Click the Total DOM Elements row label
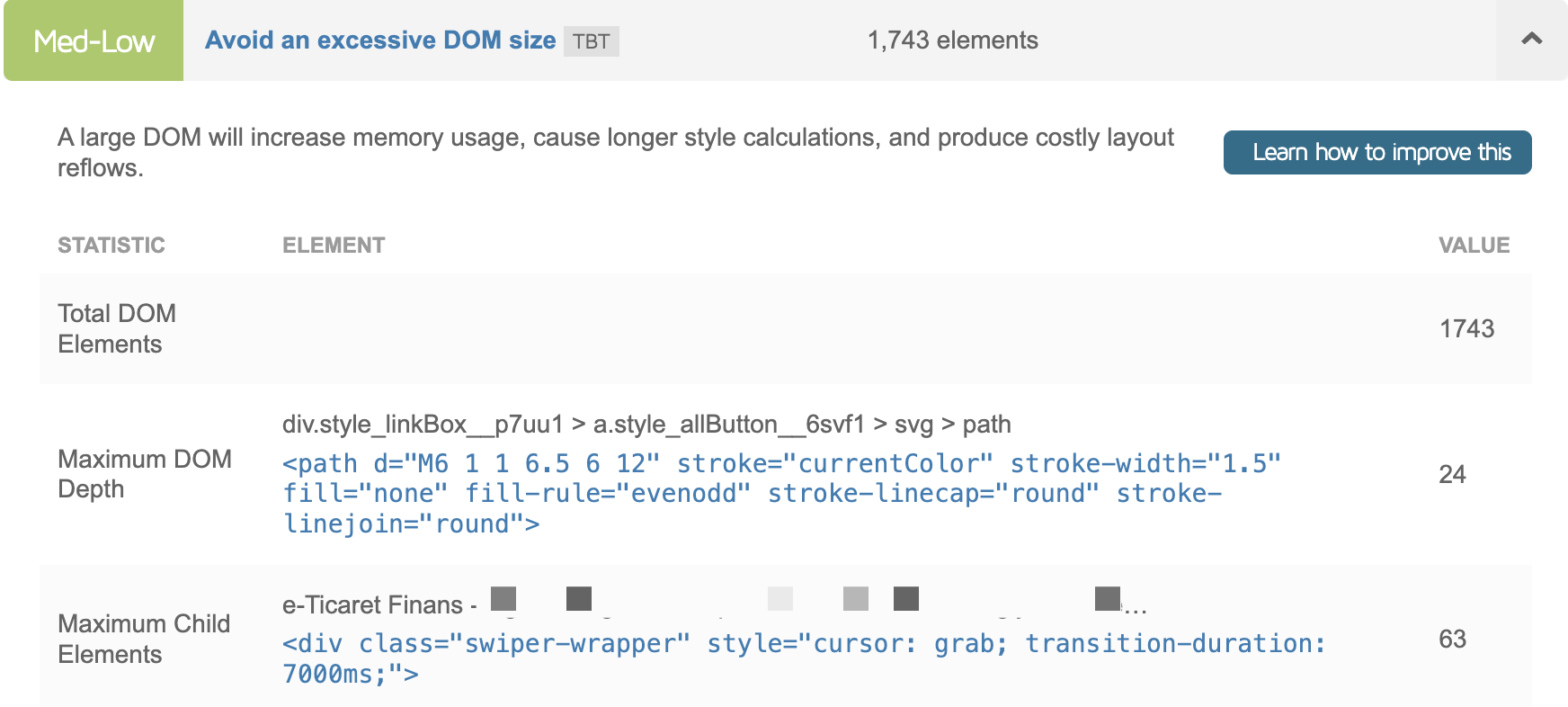Image resolution: width=1568 pixels, height=707 pixels. [x=117, y=328]
